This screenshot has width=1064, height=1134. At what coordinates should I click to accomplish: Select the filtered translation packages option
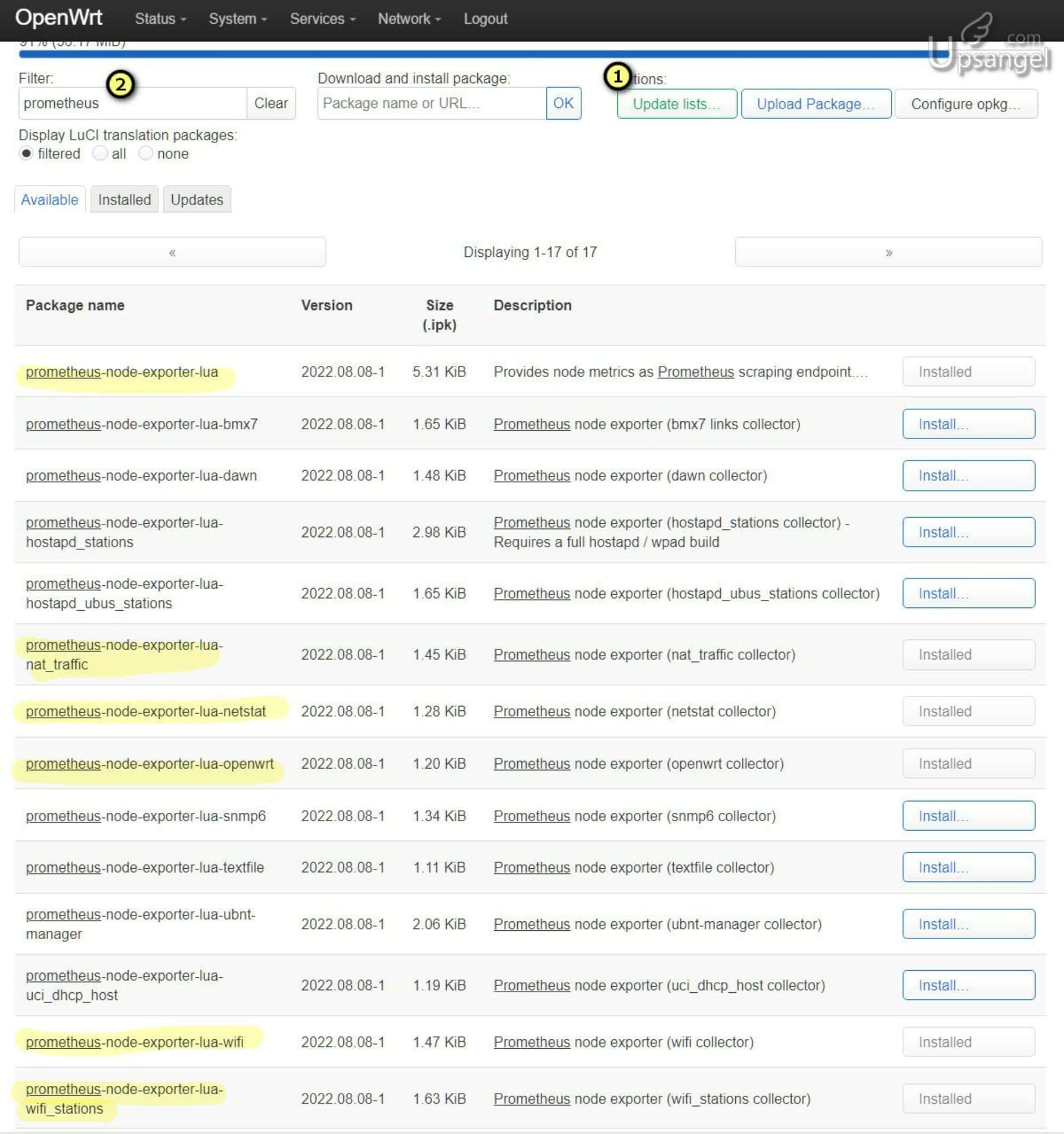[27, 153]
